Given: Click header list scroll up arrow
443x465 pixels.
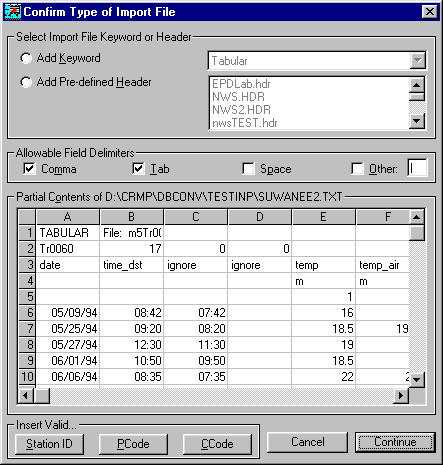Looking at the screenshot, I should (417, 85).
